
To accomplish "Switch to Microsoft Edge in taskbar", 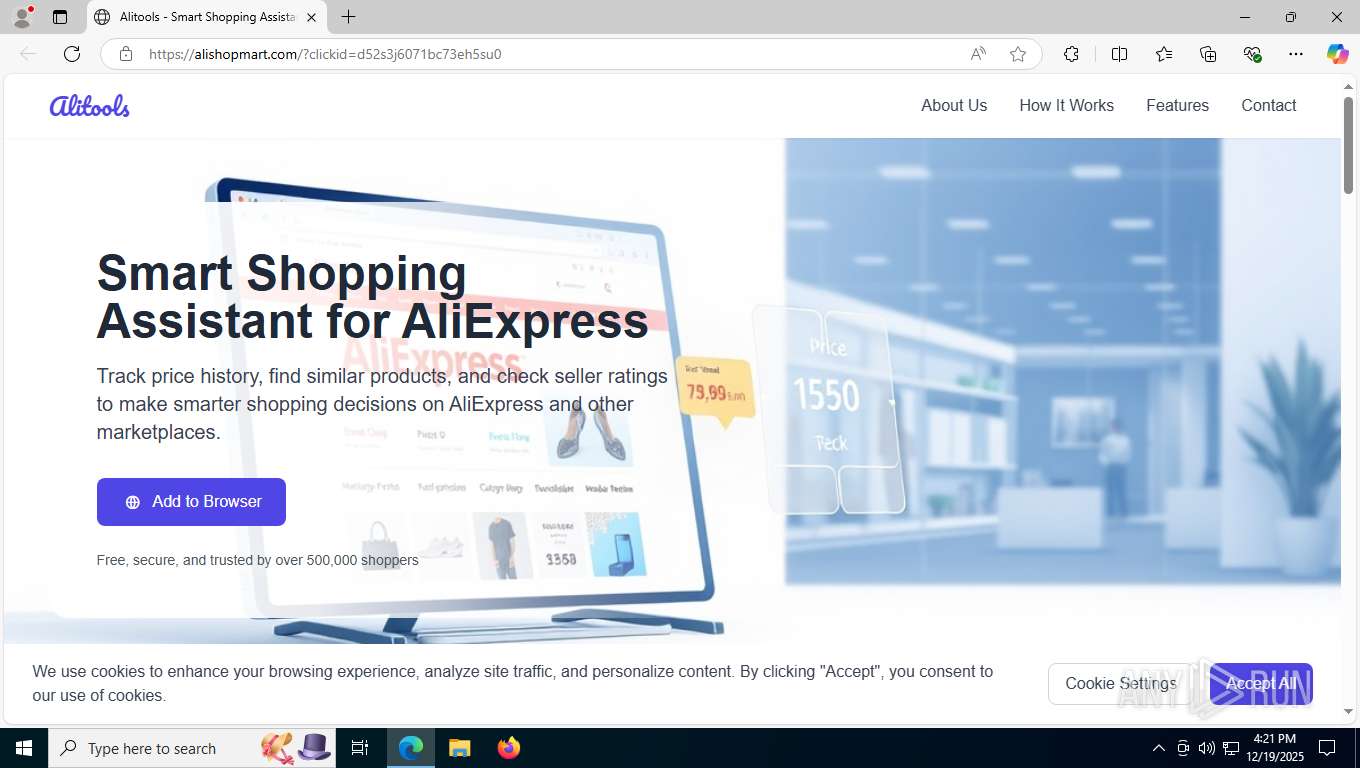I will (x=411, y=748).
